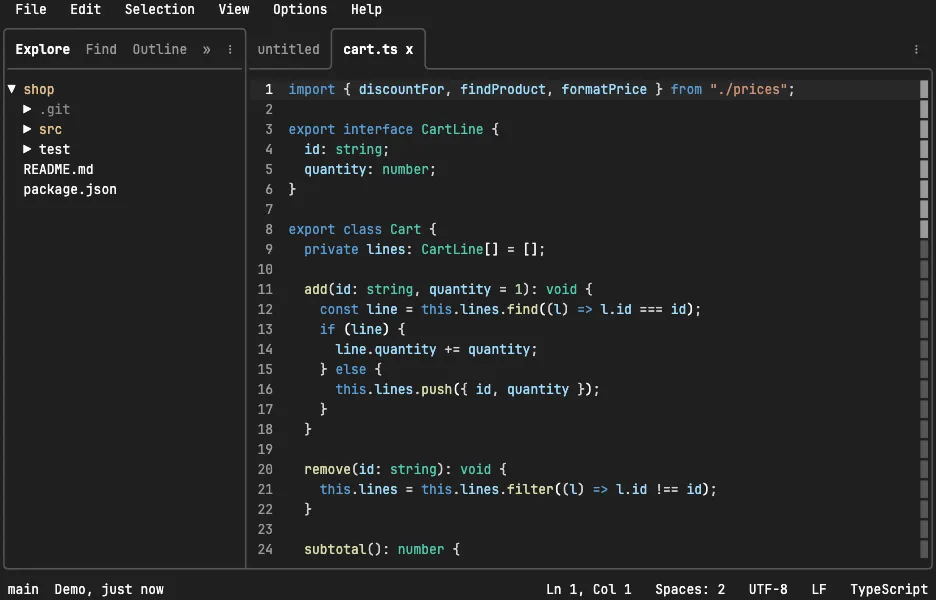Change indentation via Spaces: 2

689,589
